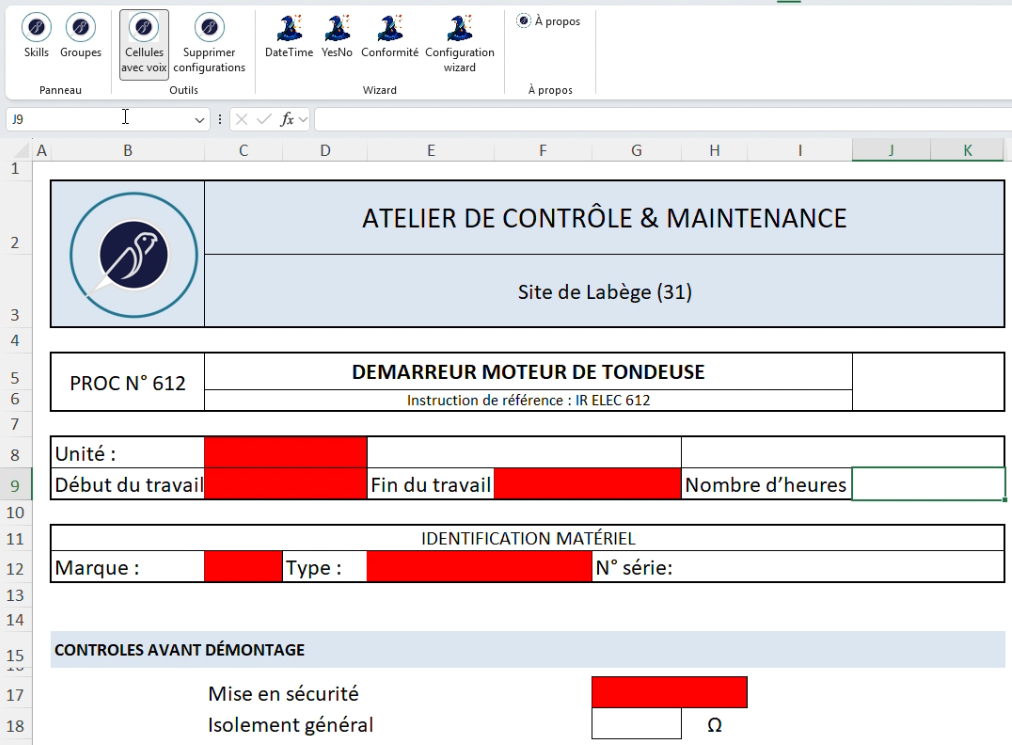
Task: Click the red Mise en sécurité cell
Action: point(669,692)
